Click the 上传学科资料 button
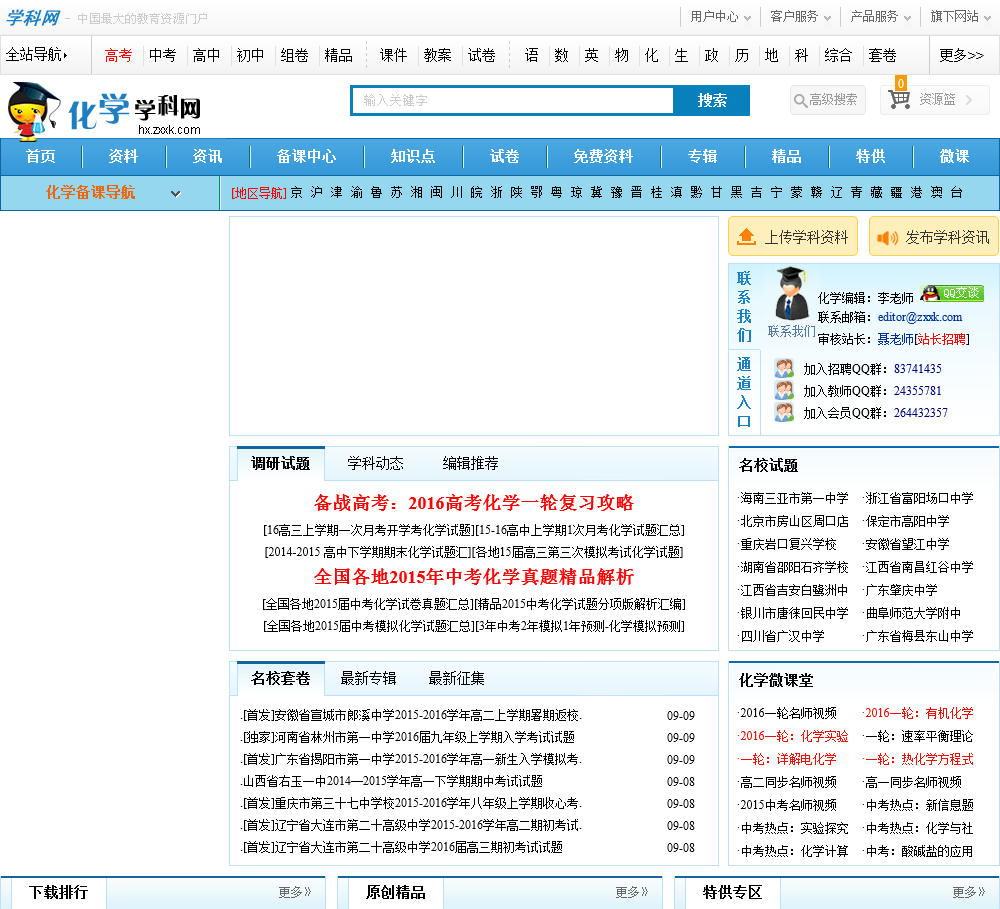This screenshot has width=1000, height=909. tap(793, 237)
